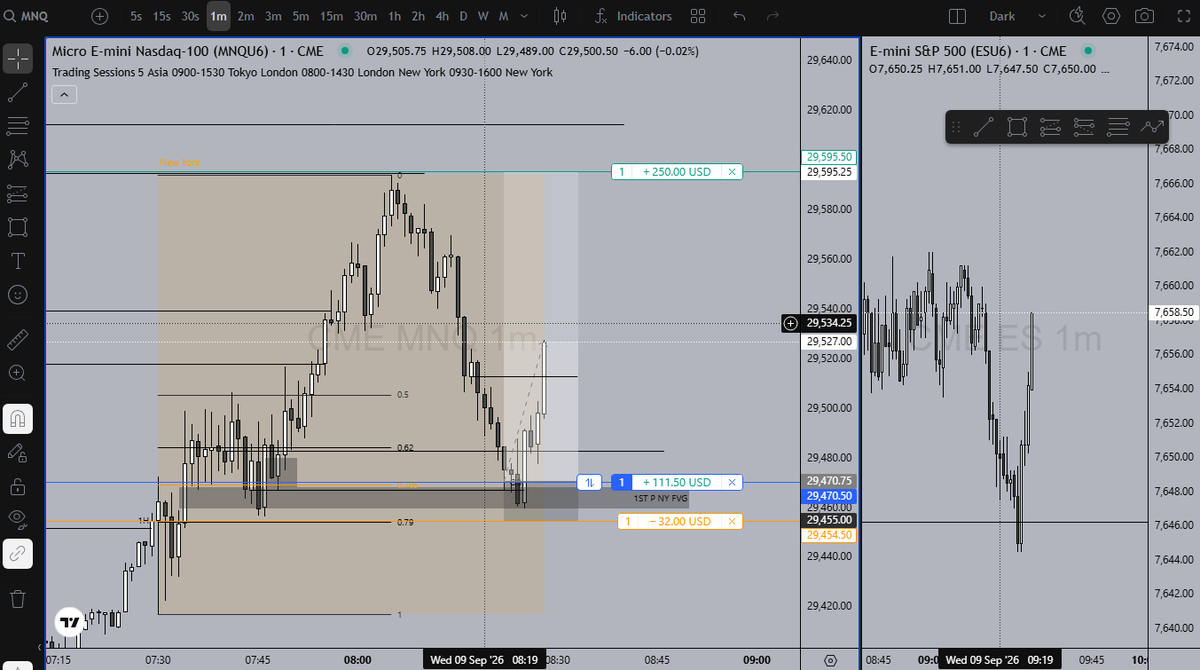The height and width of the screenshot is (670, 1200).
Task: Close the +250.00 USD take profit order
Action: pos(731,172)
